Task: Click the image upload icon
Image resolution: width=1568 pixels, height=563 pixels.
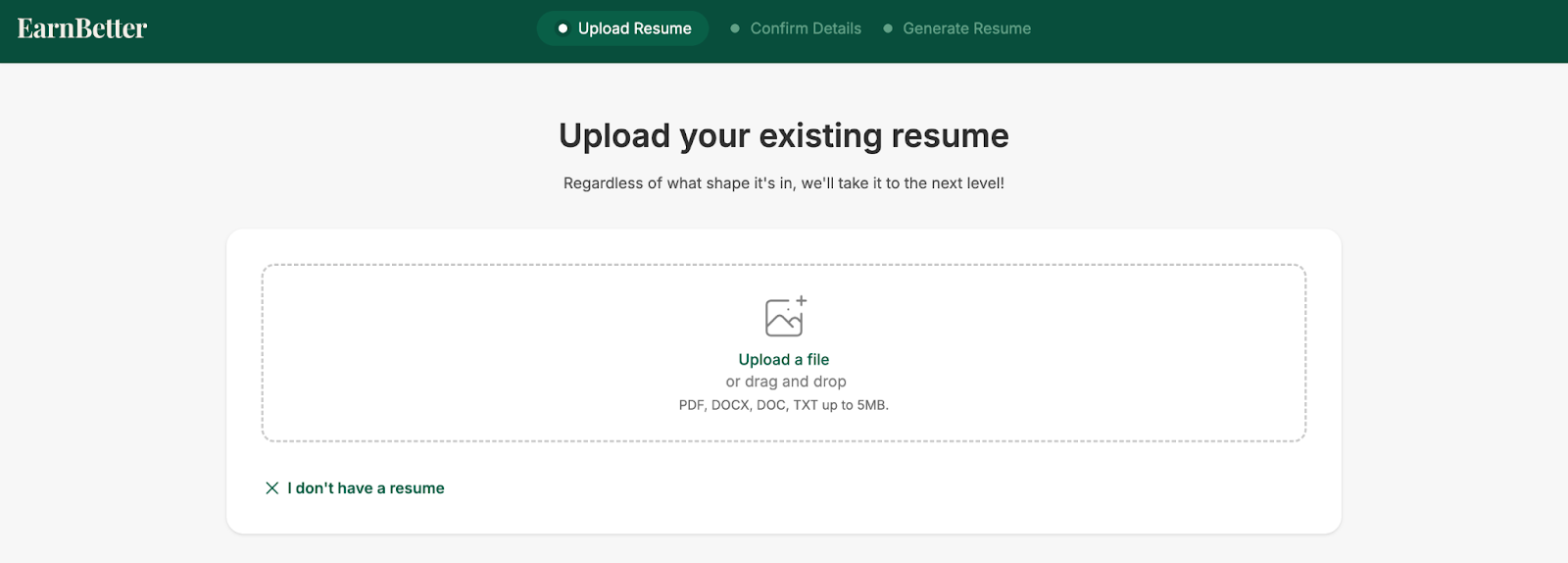Action: (783, 319)
